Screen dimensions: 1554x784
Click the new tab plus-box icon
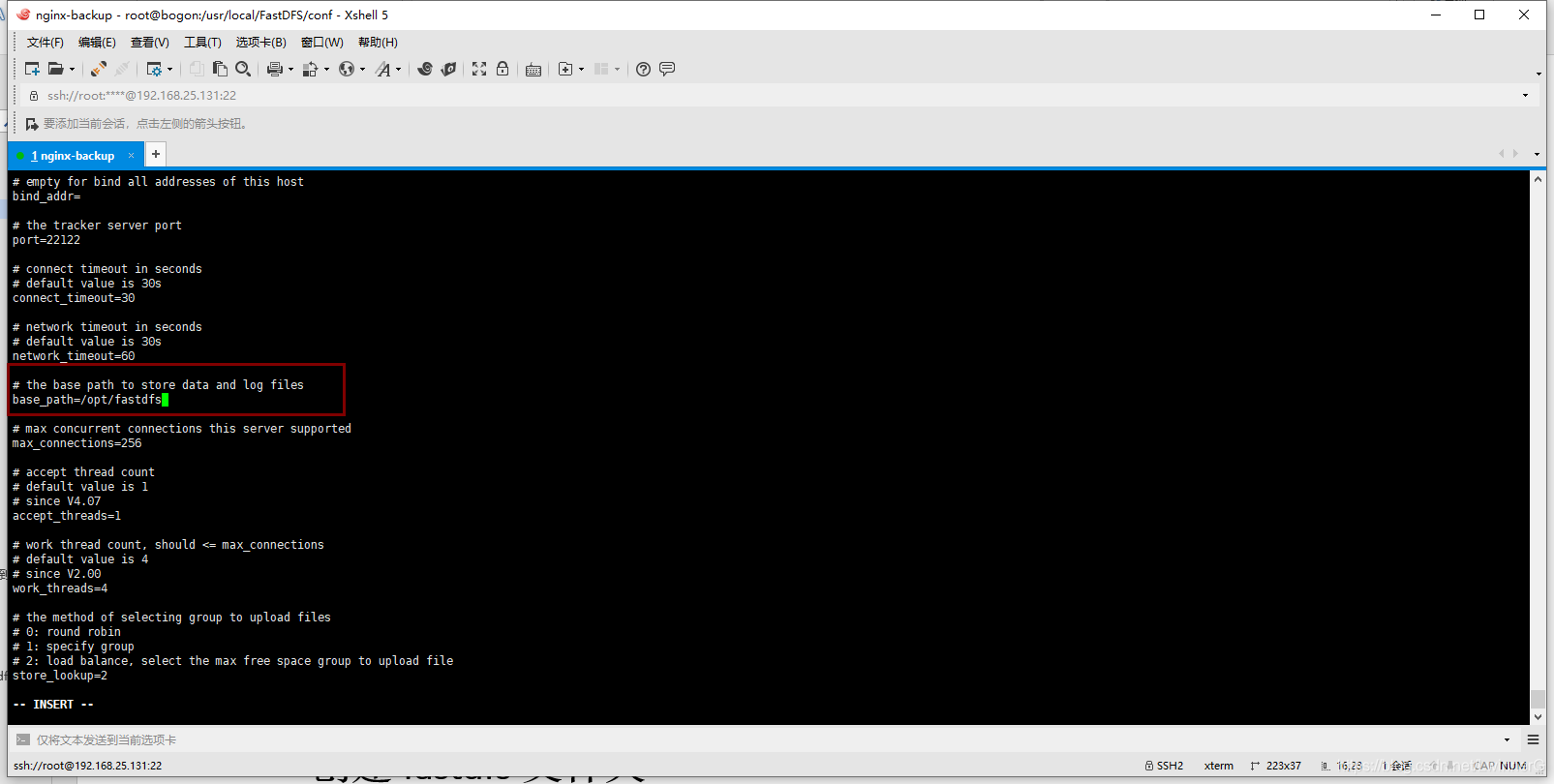(565, 69)
